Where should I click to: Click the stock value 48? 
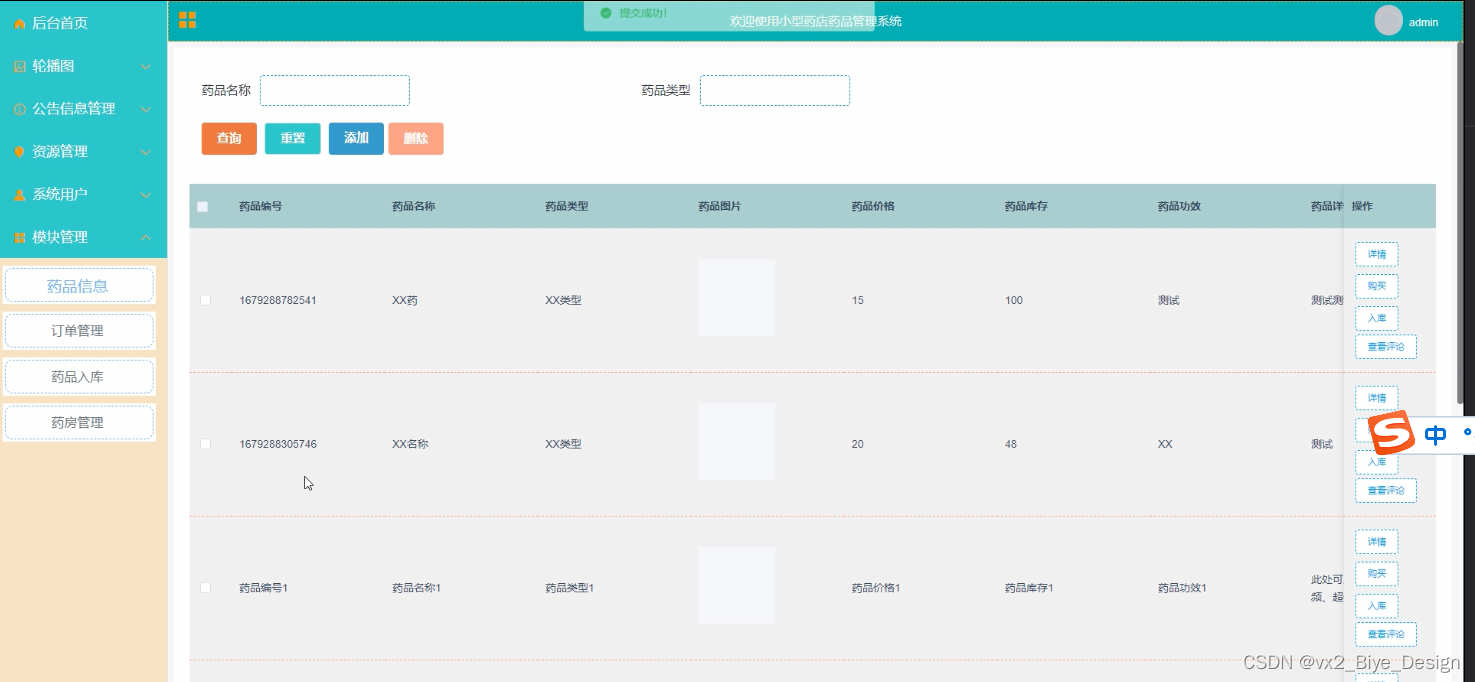pos(1011,444)
